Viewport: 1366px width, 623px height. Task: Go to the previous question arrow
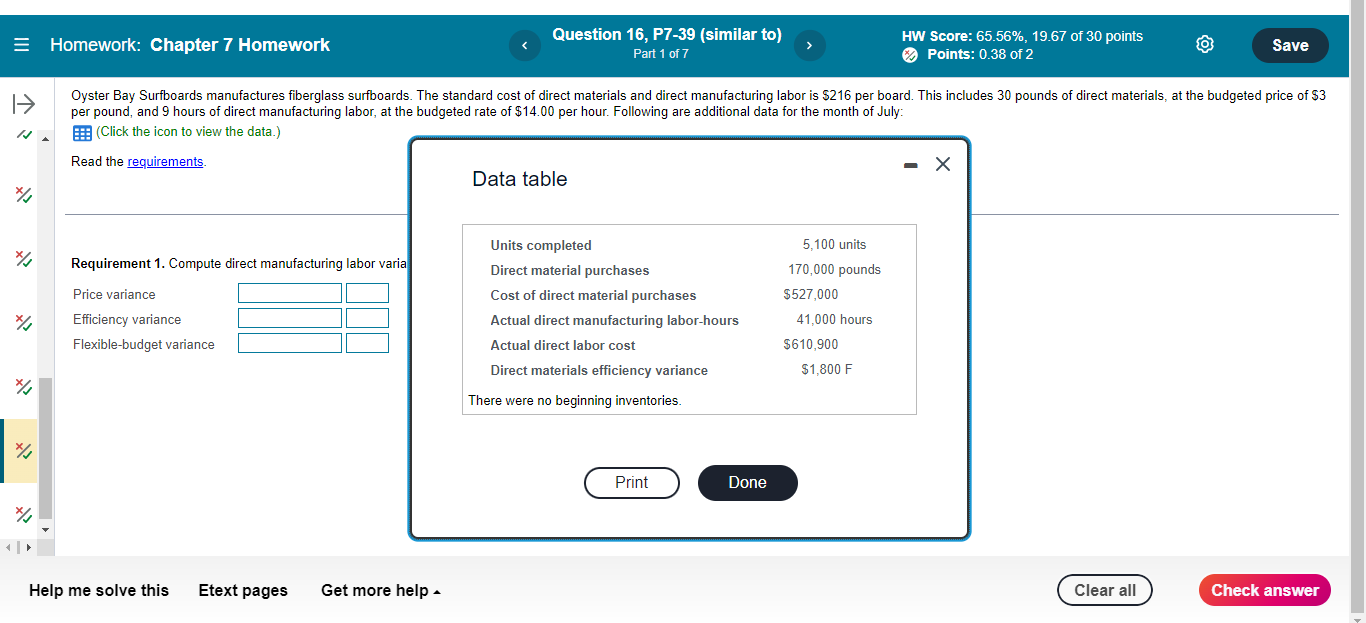click(524, 45)
